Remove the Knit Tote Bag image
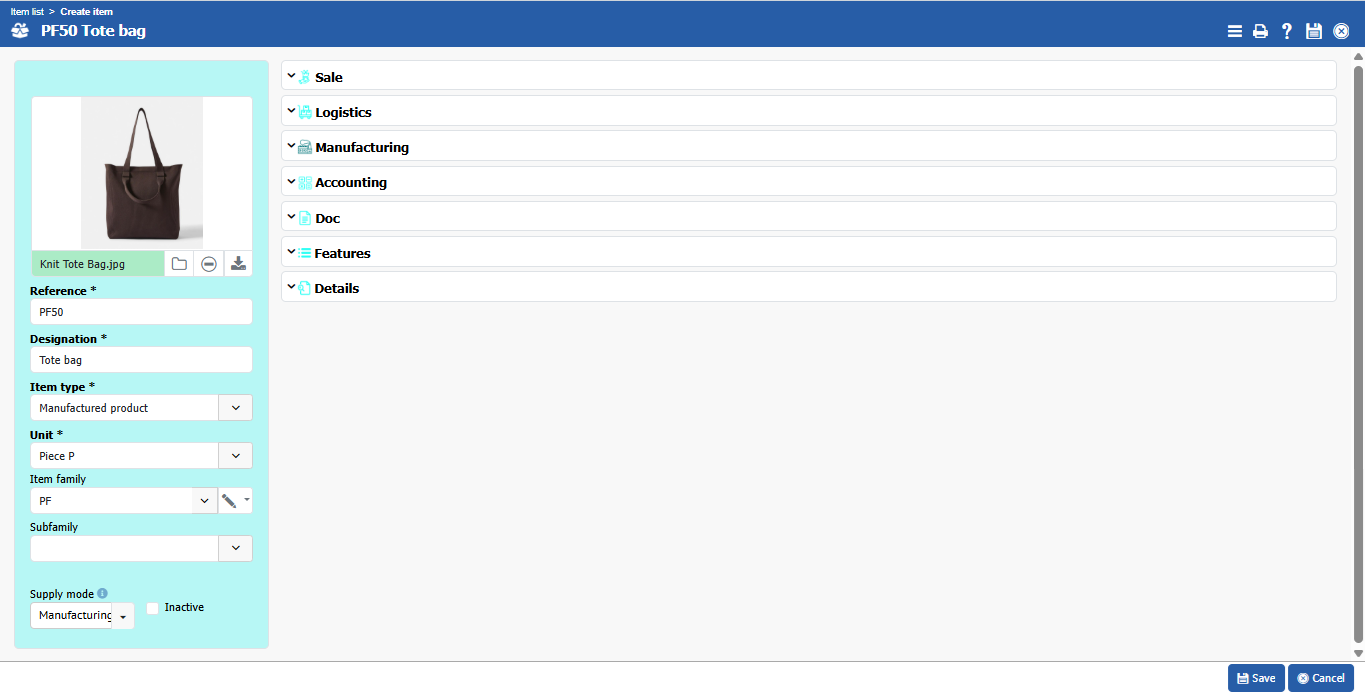This screenshot has width=1365, height=699. click(x=208, y=264)
